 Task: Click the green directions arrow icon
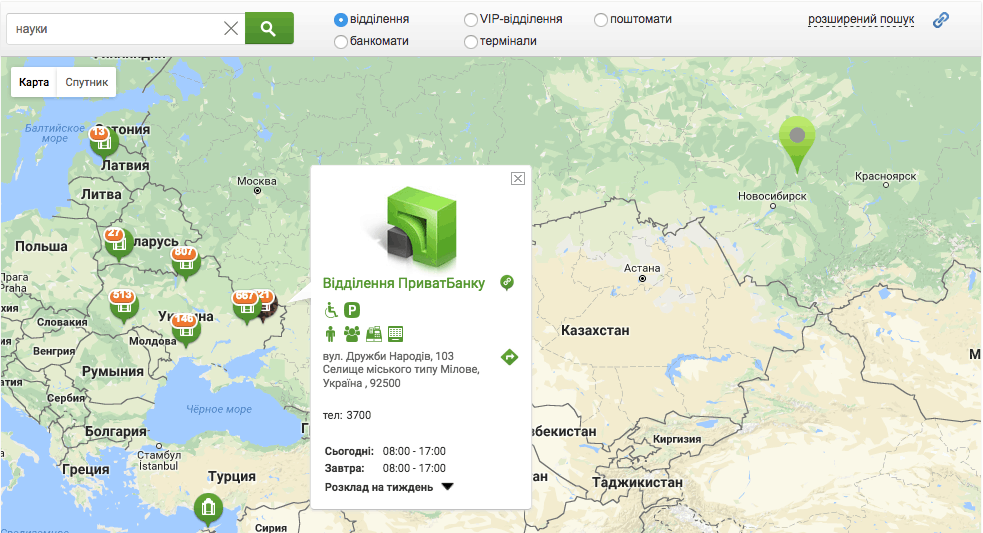[x=509, y=357]
